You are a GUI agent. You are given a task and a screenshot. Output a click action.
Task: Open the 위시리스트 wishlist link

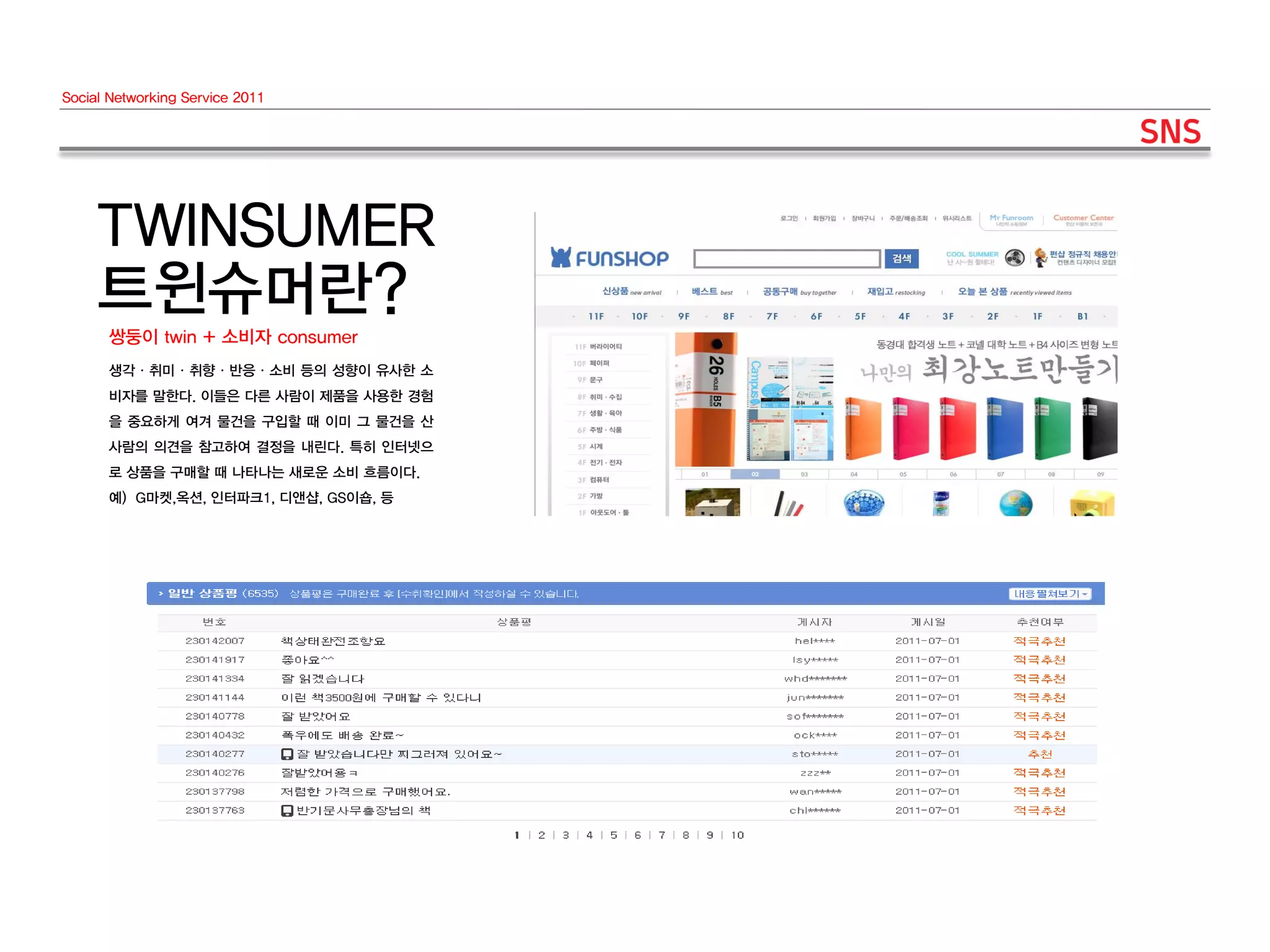click(x=957, y=218)
